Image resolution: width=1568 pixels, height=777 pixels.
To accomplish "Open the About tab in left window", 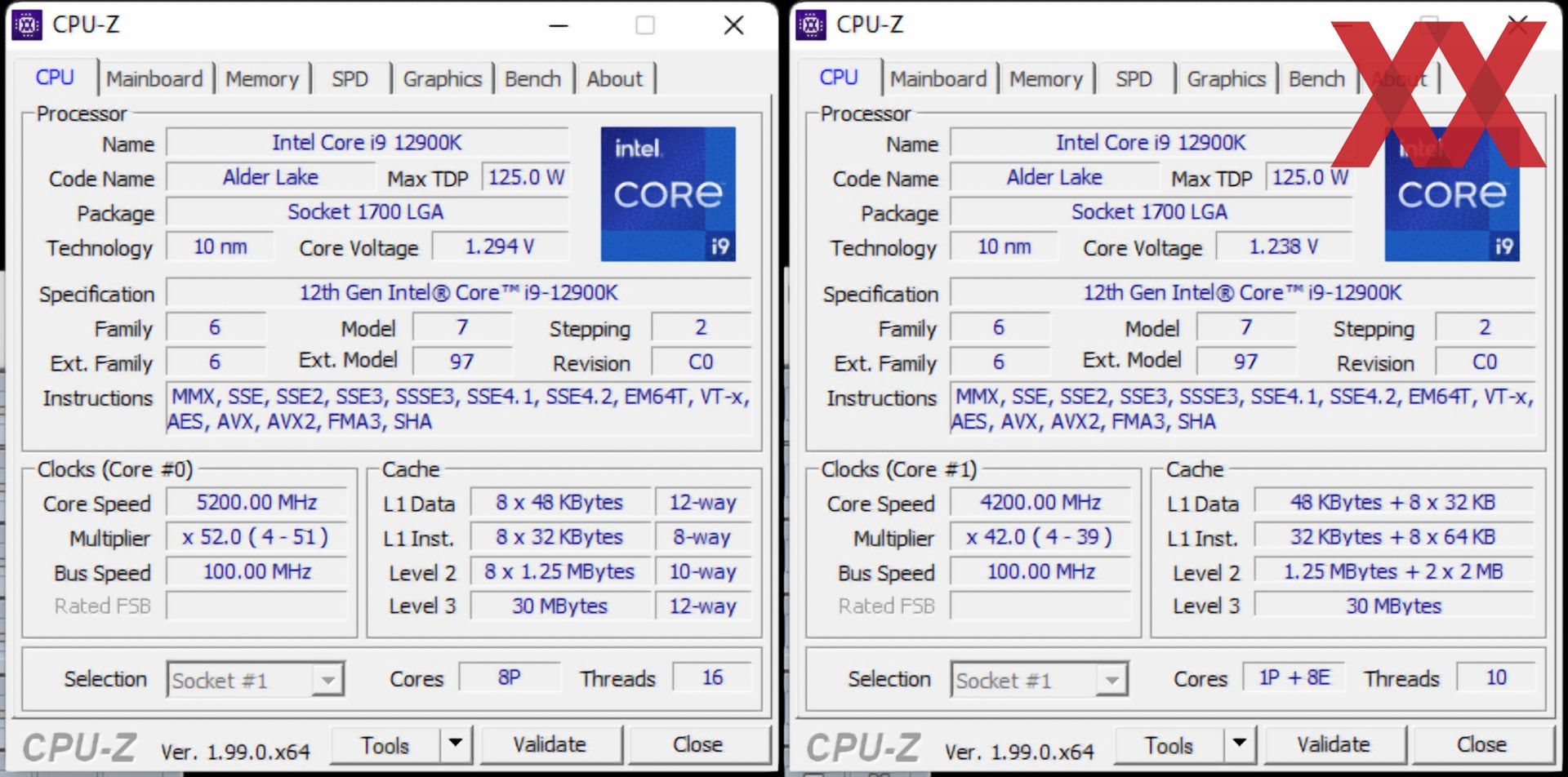I will [614, 79].
